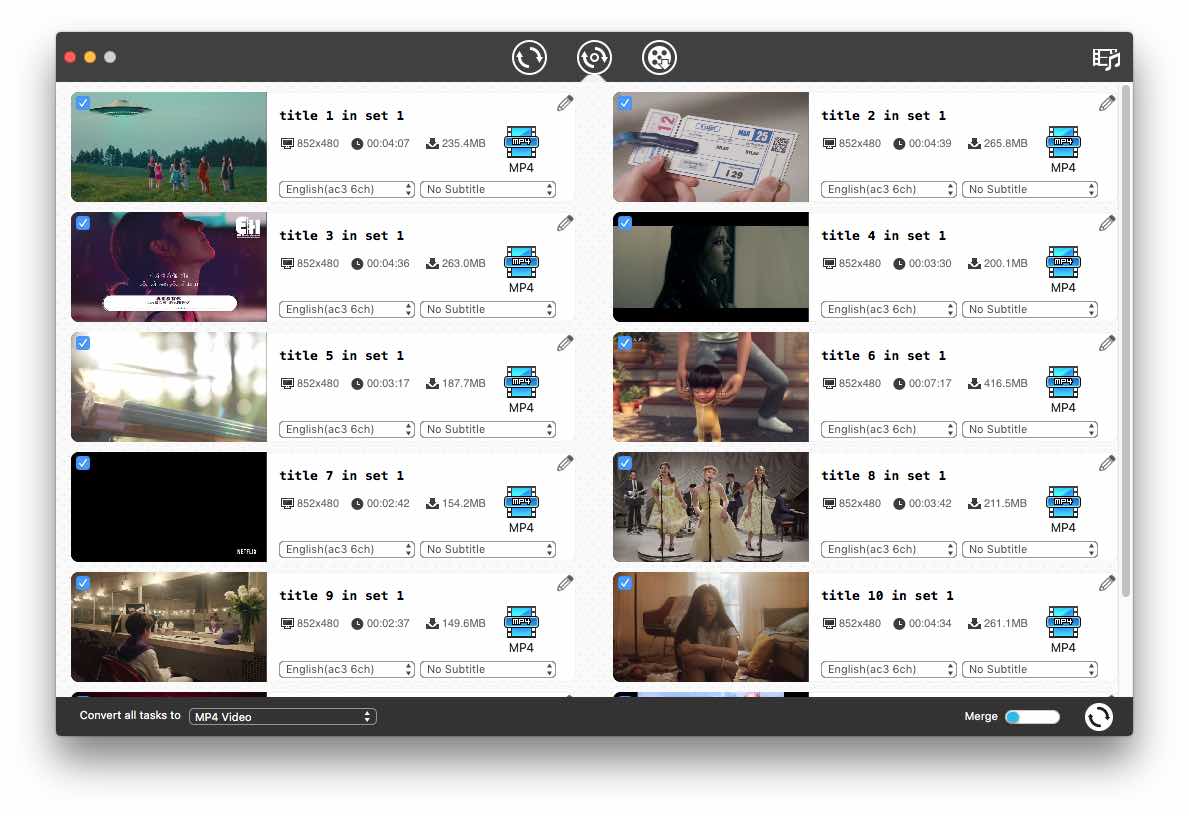
Task: Switch to the first converter tab in toolbar
Action: [x=529, y=58]
